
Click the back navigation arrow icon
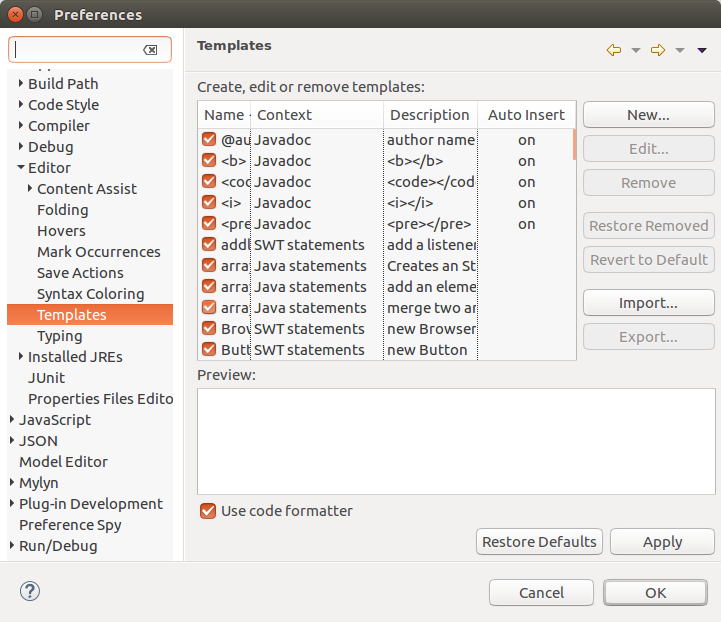pyautogui.click(x=614, y=50)
